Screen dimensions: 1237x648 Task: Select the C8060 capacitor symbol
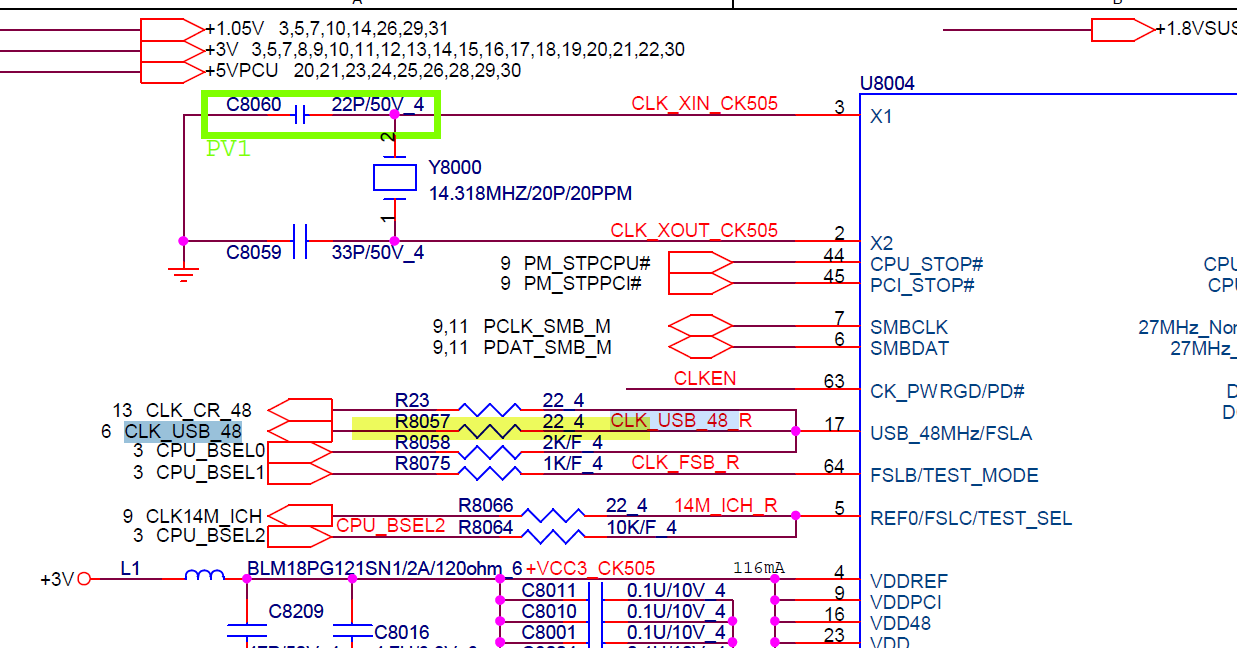click(x=299, y=115)
